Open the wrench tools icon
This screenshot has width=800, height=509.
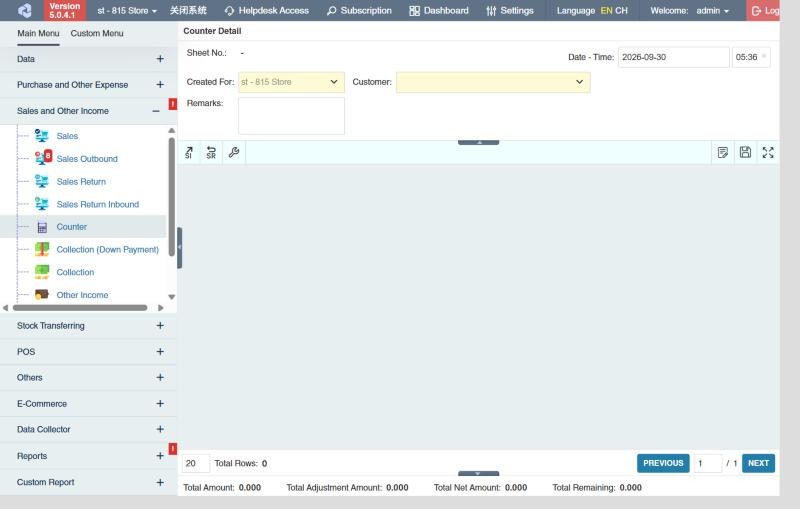(x=234, y=152)
